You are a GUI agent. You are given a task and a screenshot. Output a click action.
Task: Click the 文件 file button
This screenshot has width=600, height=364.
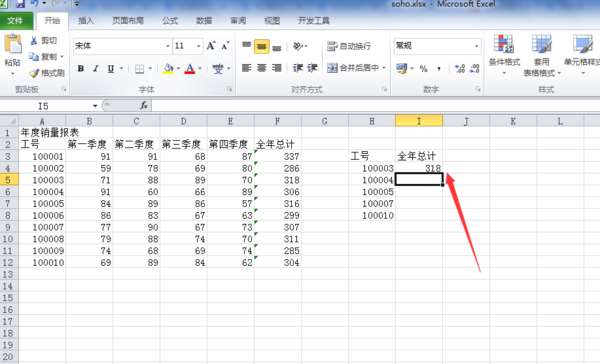click(x=16, y=20)
